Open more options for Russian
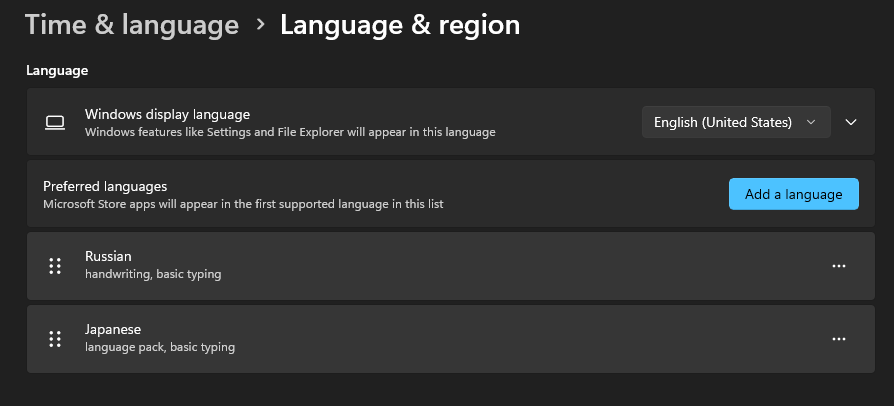 click(x=839, y=266)
